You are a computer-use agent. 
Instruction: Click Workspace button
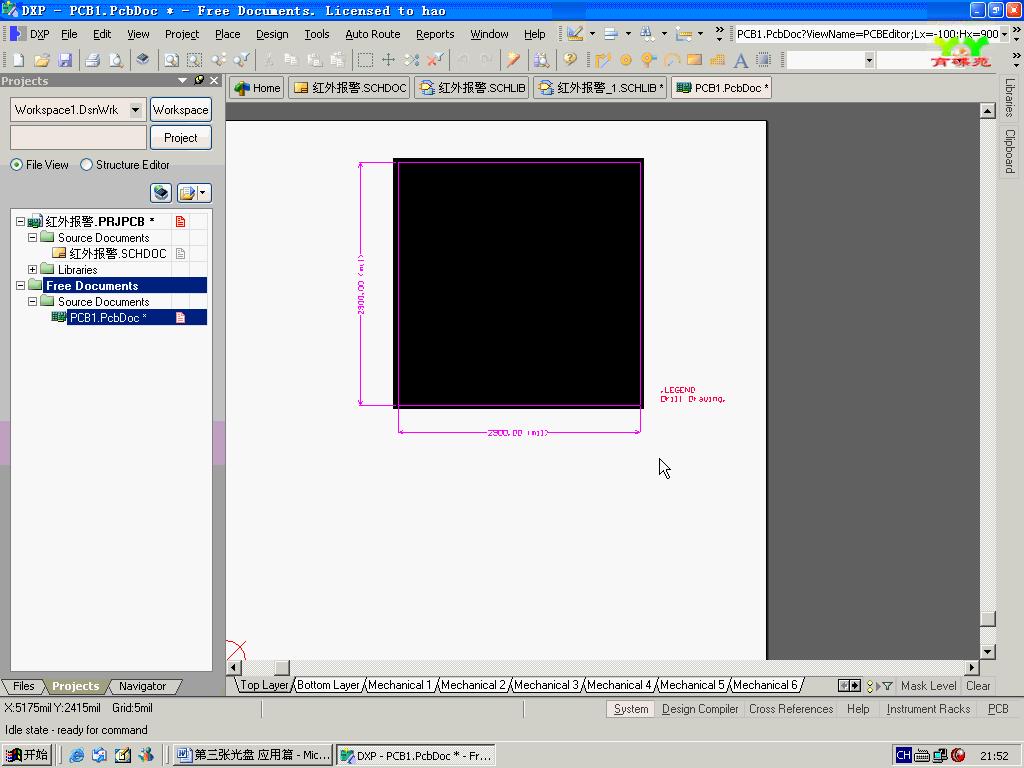pos(180,110)
